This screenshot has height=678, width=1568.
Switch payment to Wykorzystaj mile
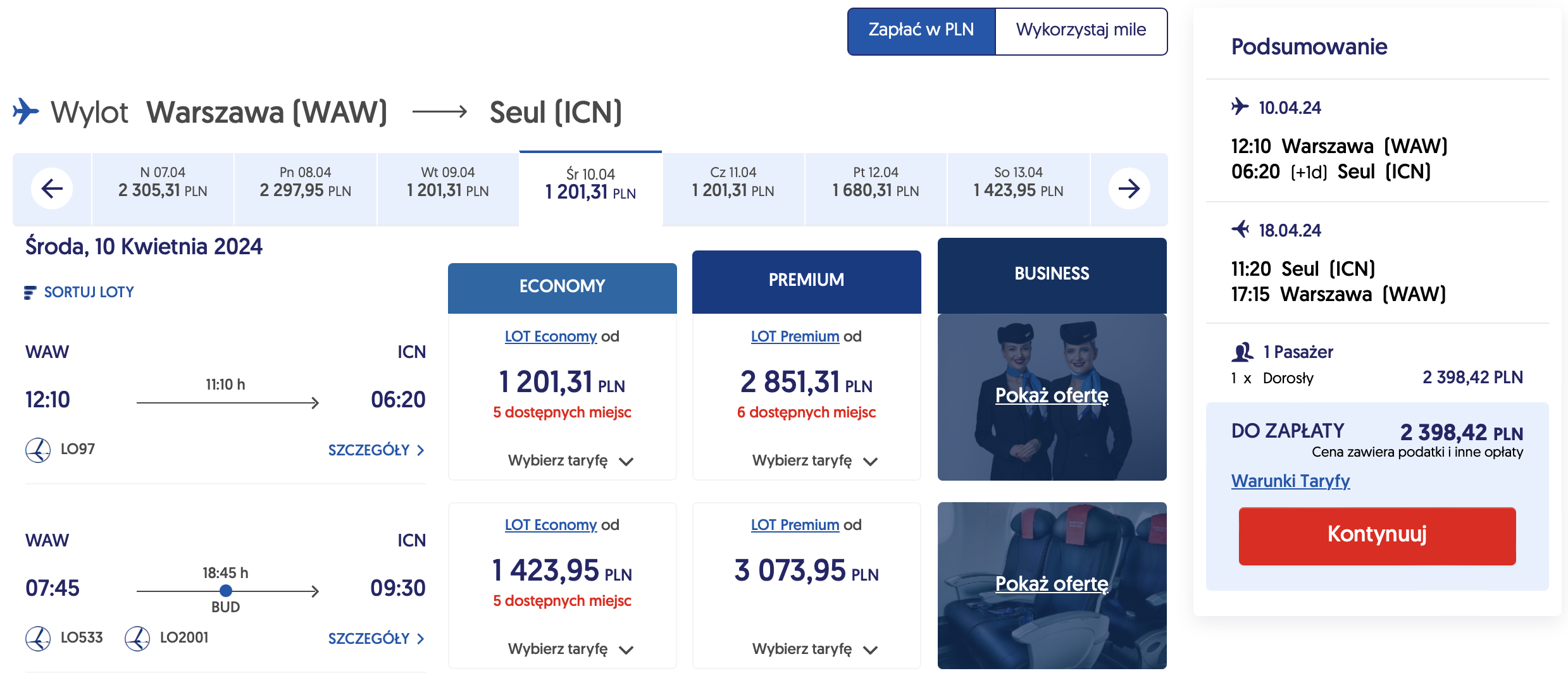[1081, 30]
